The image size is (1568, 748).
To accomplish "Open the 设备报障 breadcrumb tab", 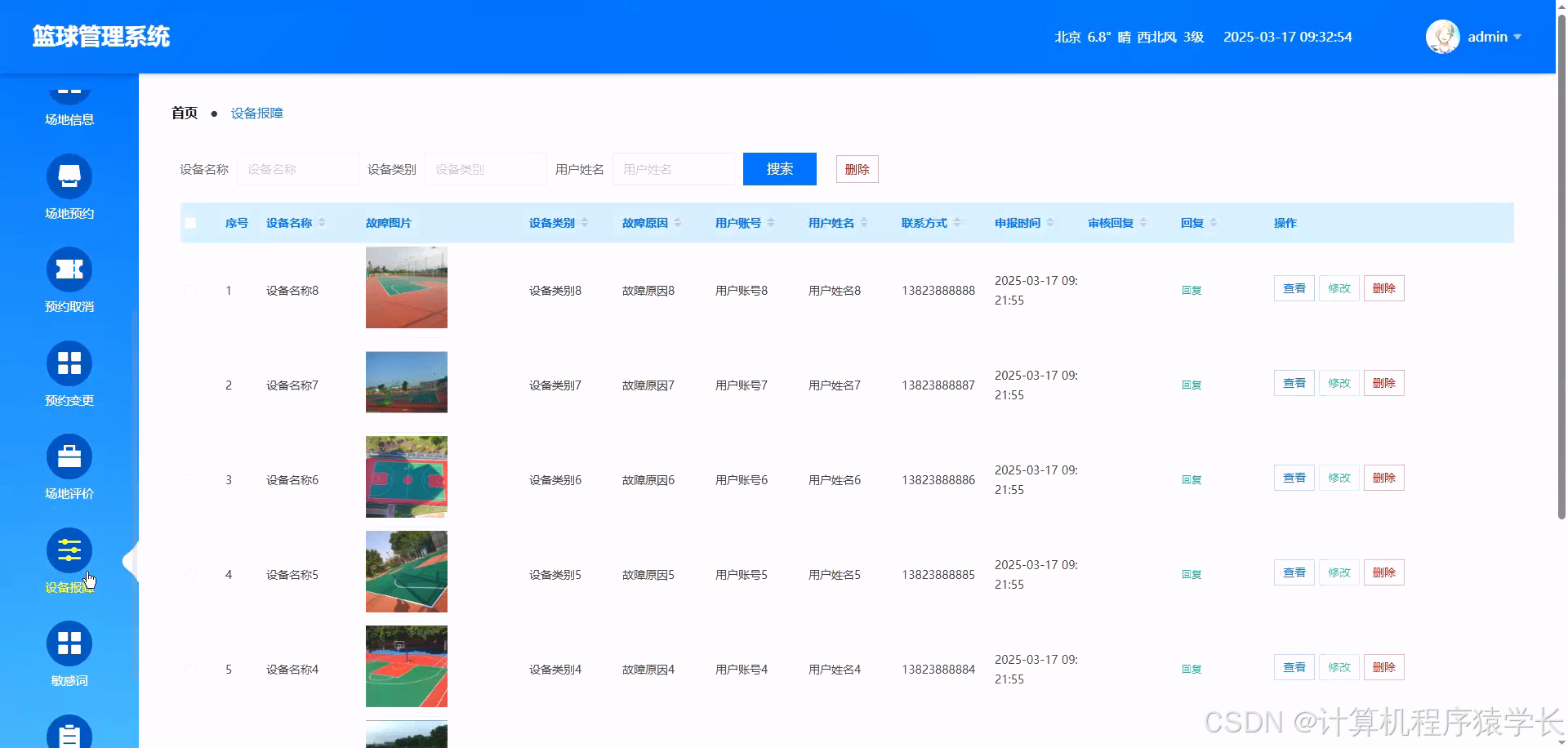I will [x=256, y=113].
